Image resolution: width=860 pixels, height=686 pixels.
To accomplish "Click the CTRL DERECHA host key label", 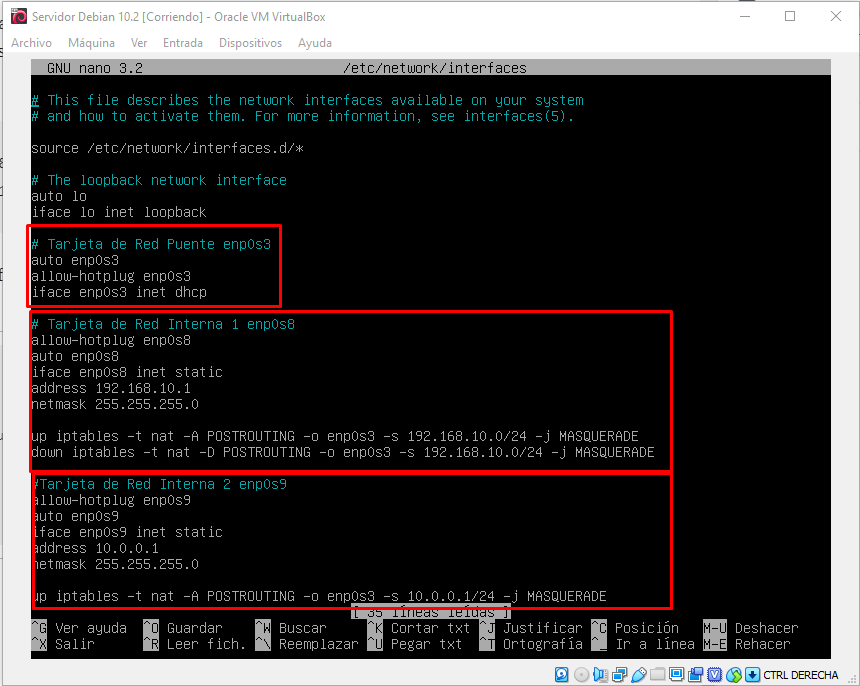I will tap(800, 675).
